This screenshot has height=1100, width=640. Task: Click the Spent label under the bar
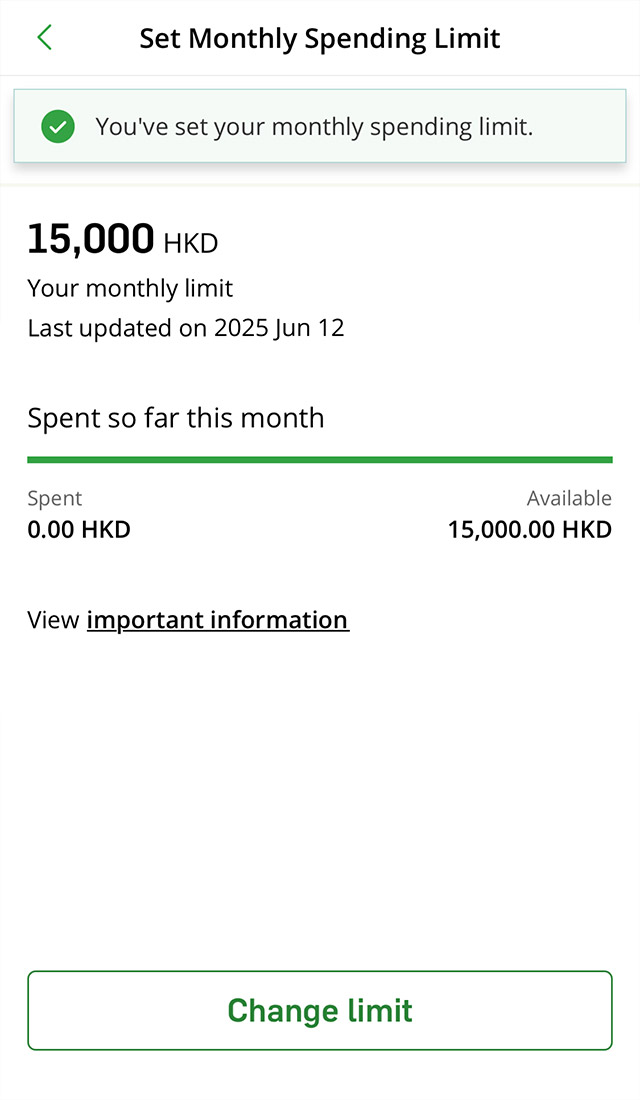pyautogui.click(x=55, y=498)
